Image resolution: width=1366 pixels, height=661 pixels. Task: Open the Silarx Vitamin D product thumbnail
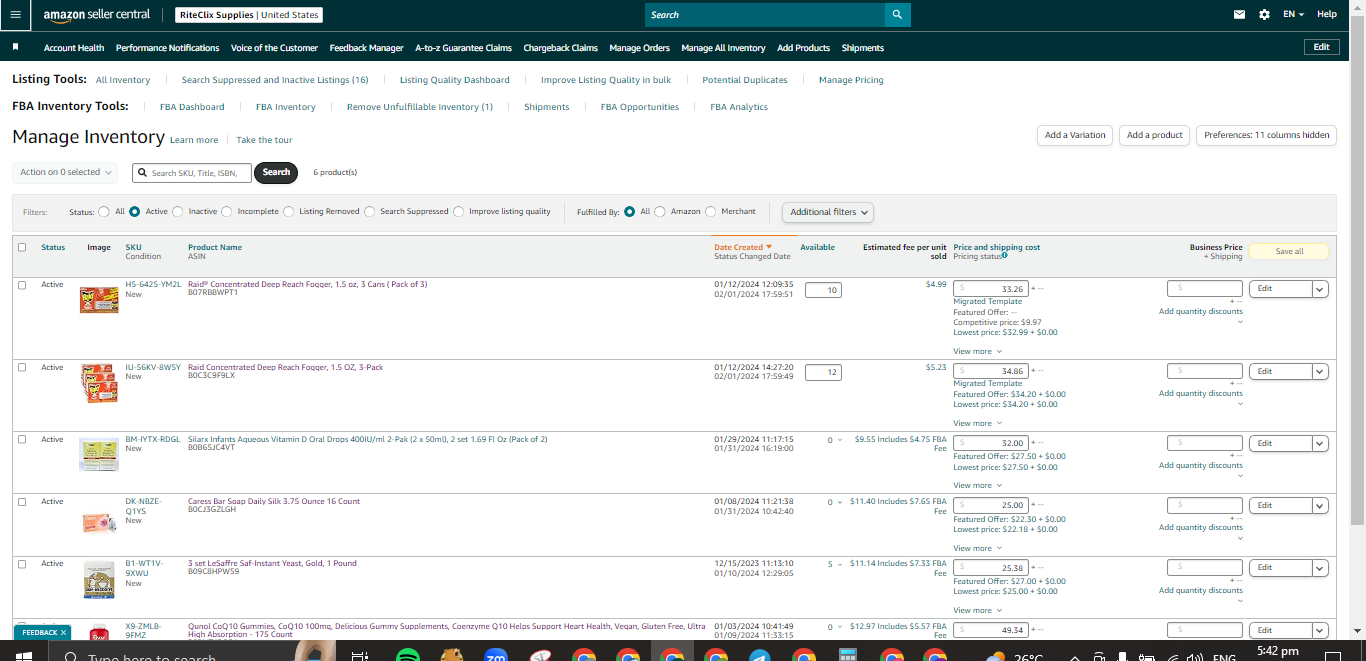tap(99, 455)
